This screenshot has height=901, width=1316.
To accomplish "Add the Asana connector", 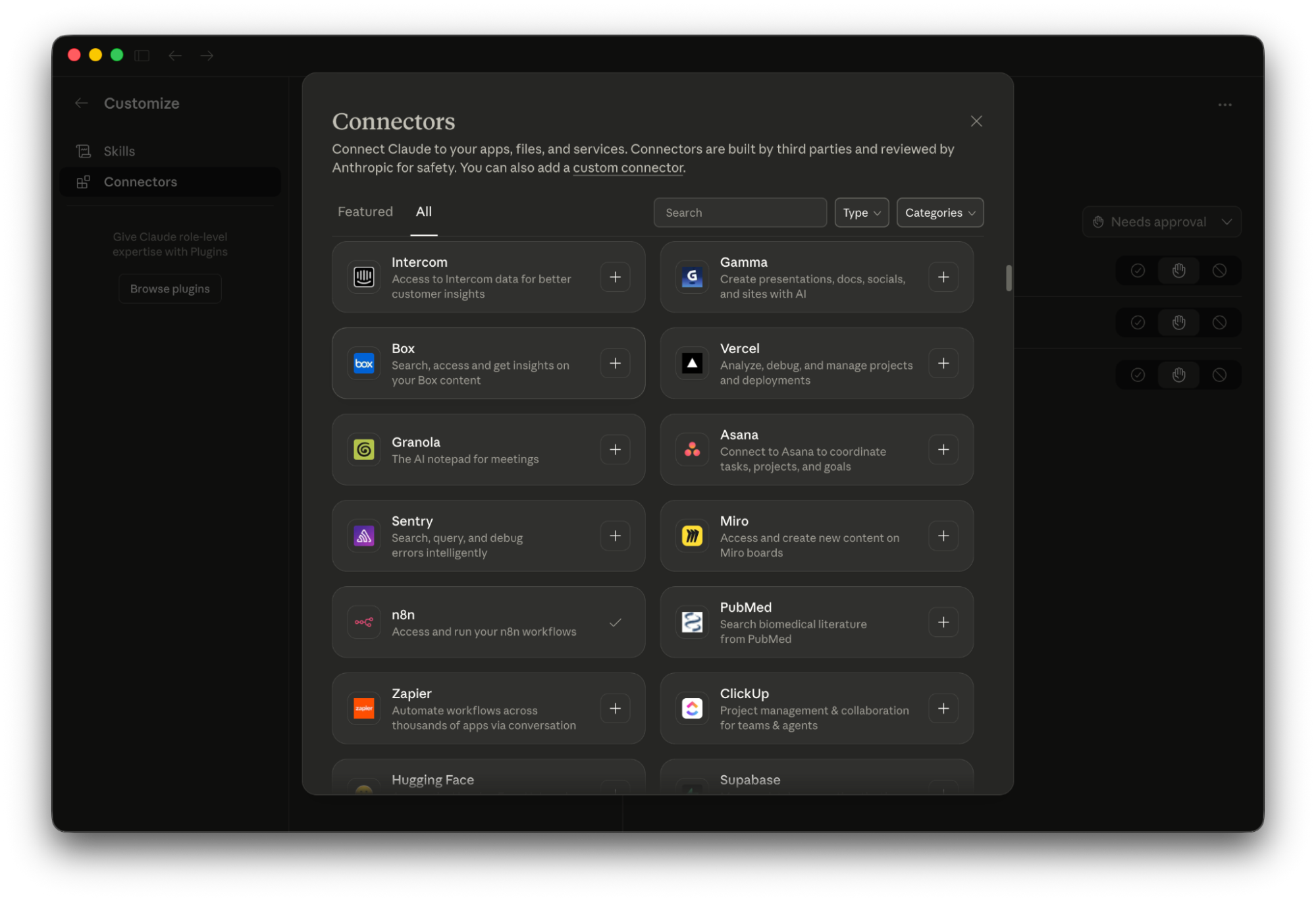I will [943, 450].
